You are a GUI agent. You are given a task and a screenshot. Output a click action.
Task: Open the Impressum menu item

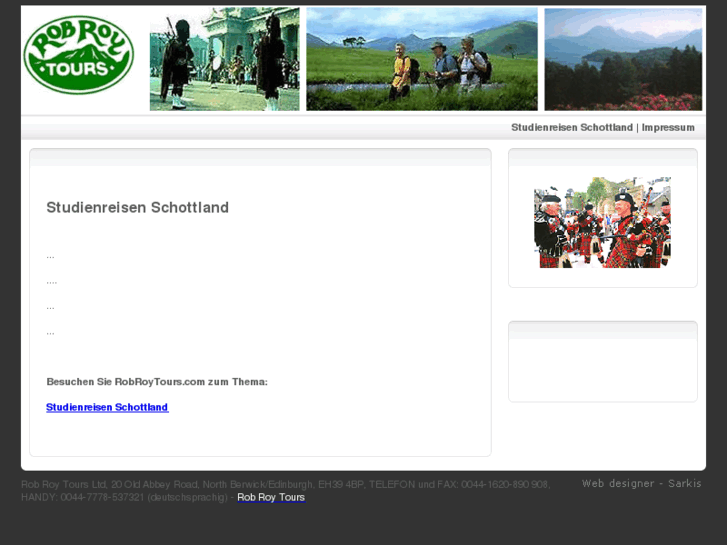668,128
